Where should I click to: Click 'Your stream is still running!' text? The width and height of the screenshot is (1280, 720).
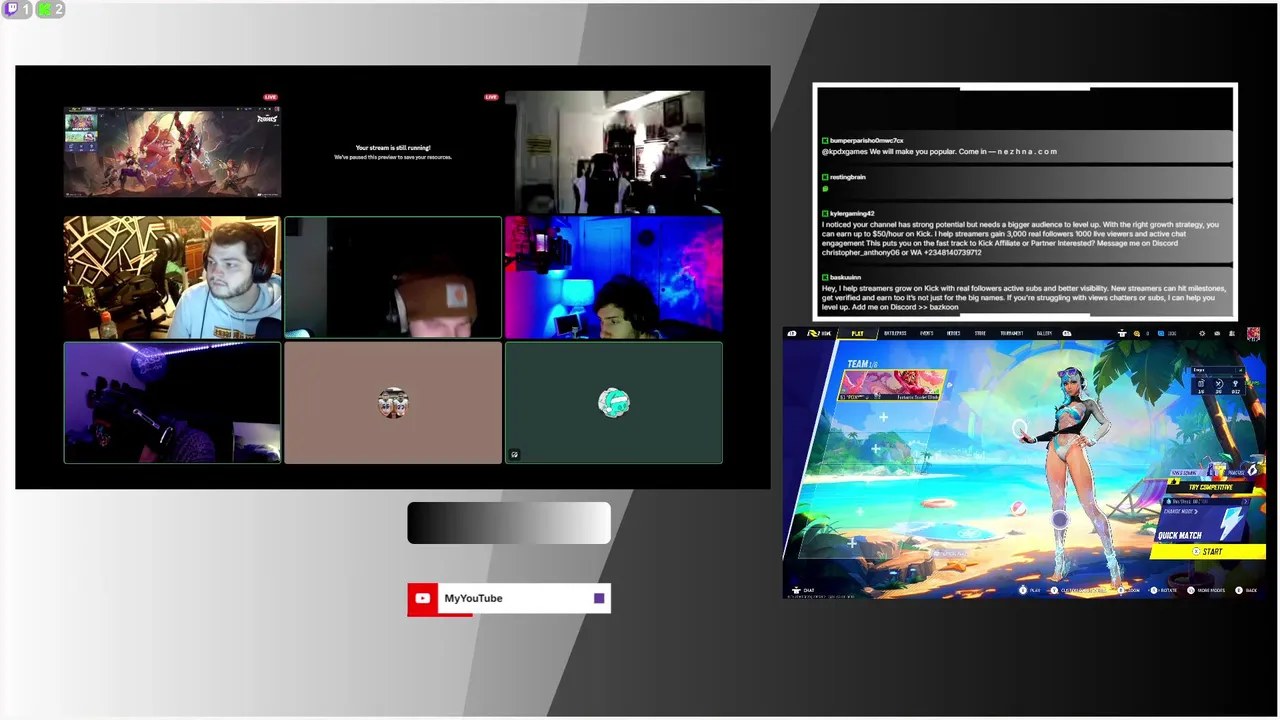(393, 147)
